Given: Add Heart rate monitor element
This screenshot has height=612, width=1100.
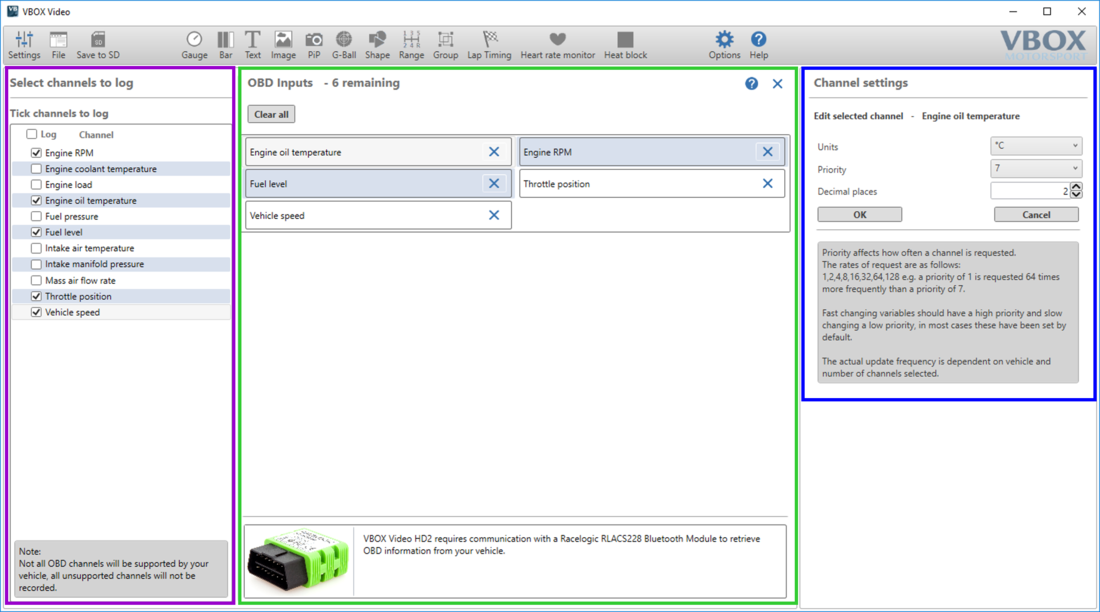Looking at the screenshot, I should pos(557,45).
